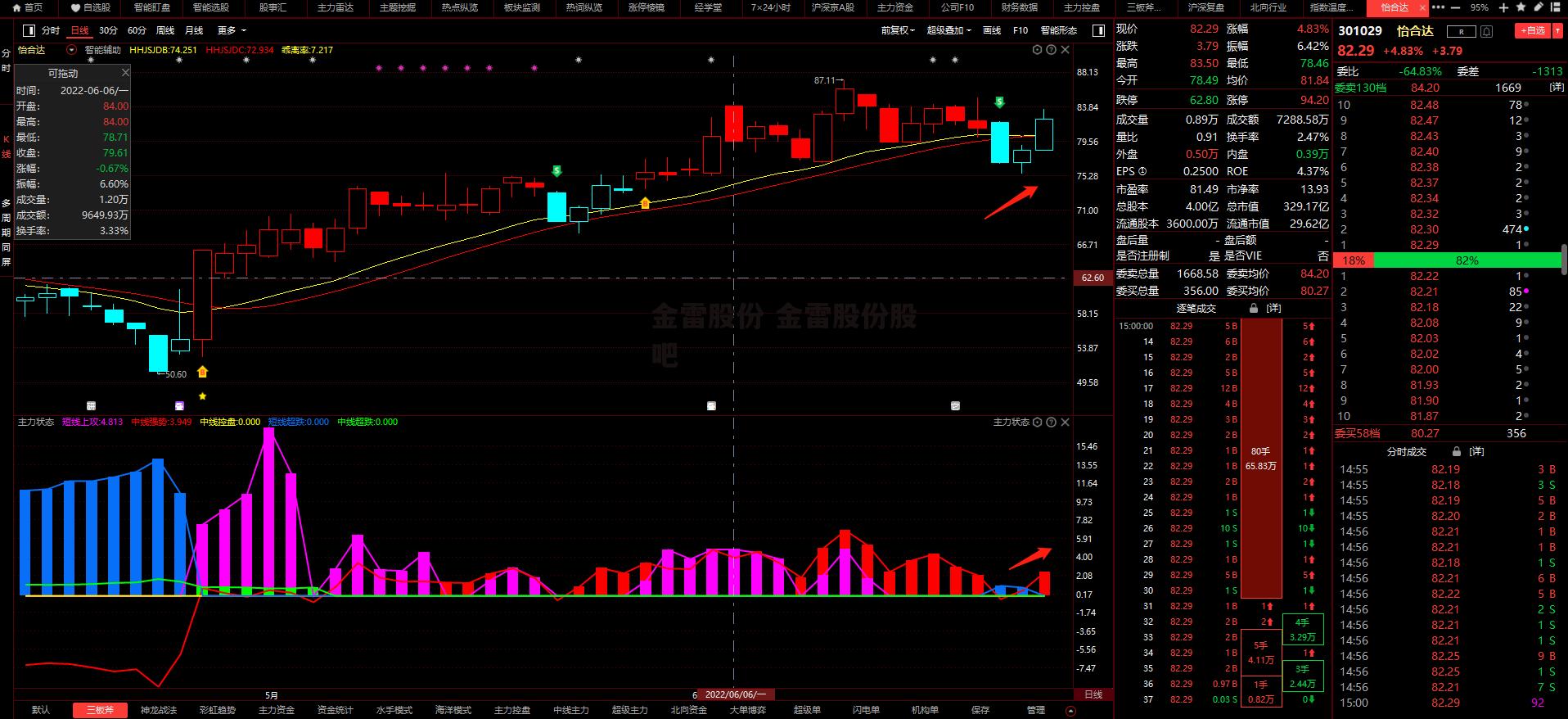Open the 公司F10 tab
The height and width of the screenshot is (719, 1568).
point(957,7)
